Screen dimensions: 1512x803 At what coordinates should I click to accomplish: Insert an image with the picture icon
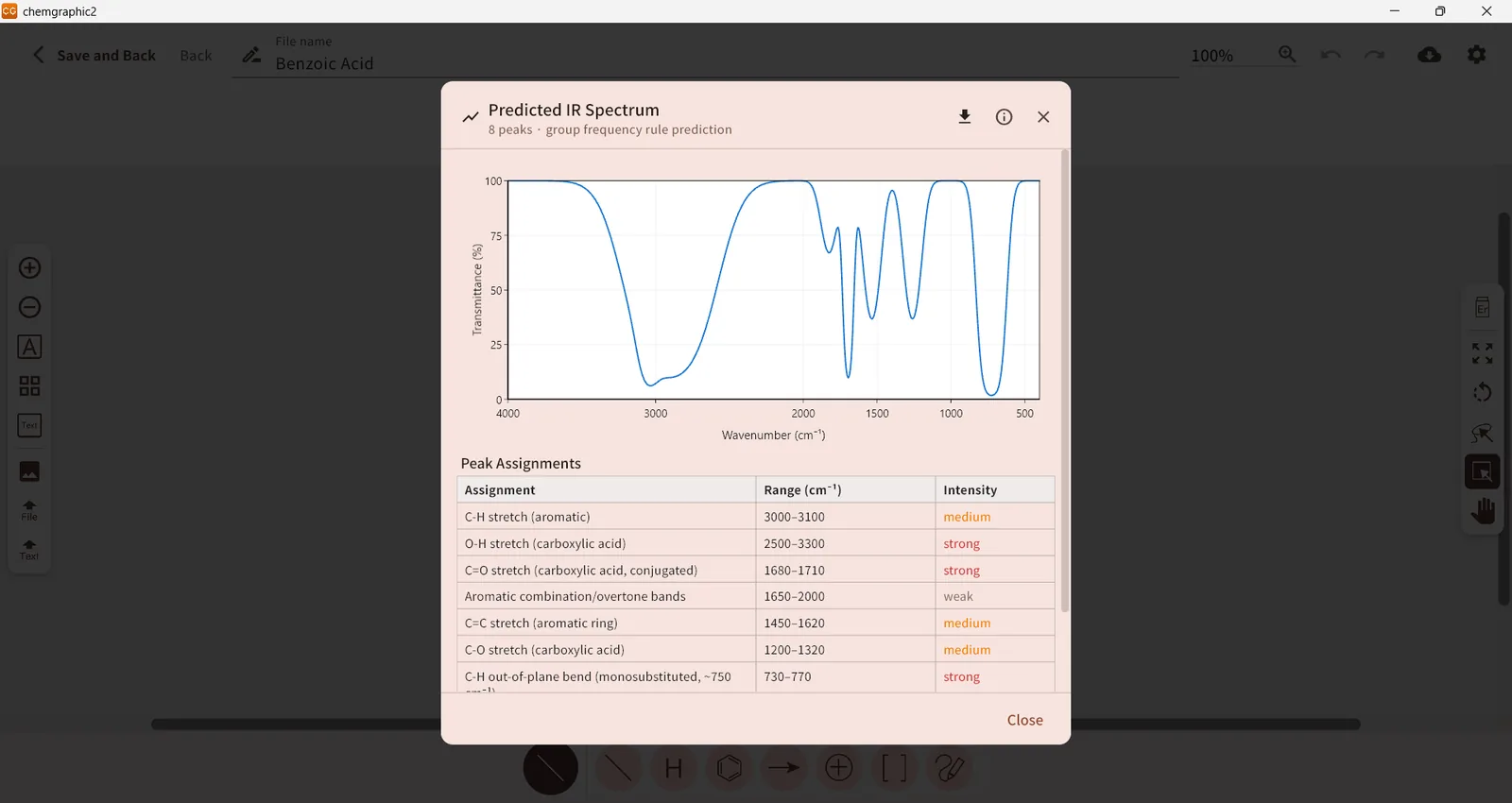(29, 471)
